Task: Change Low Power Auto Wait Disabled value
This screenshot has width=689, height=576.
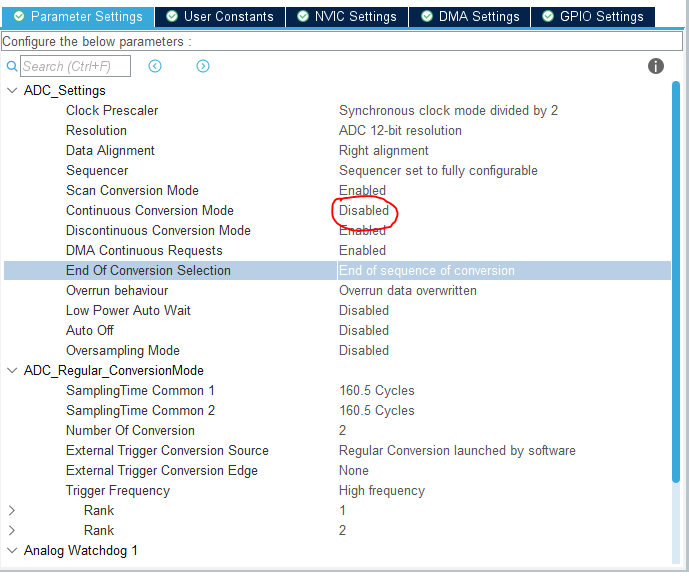Action: pyautogui.click(x=364, y=311)
